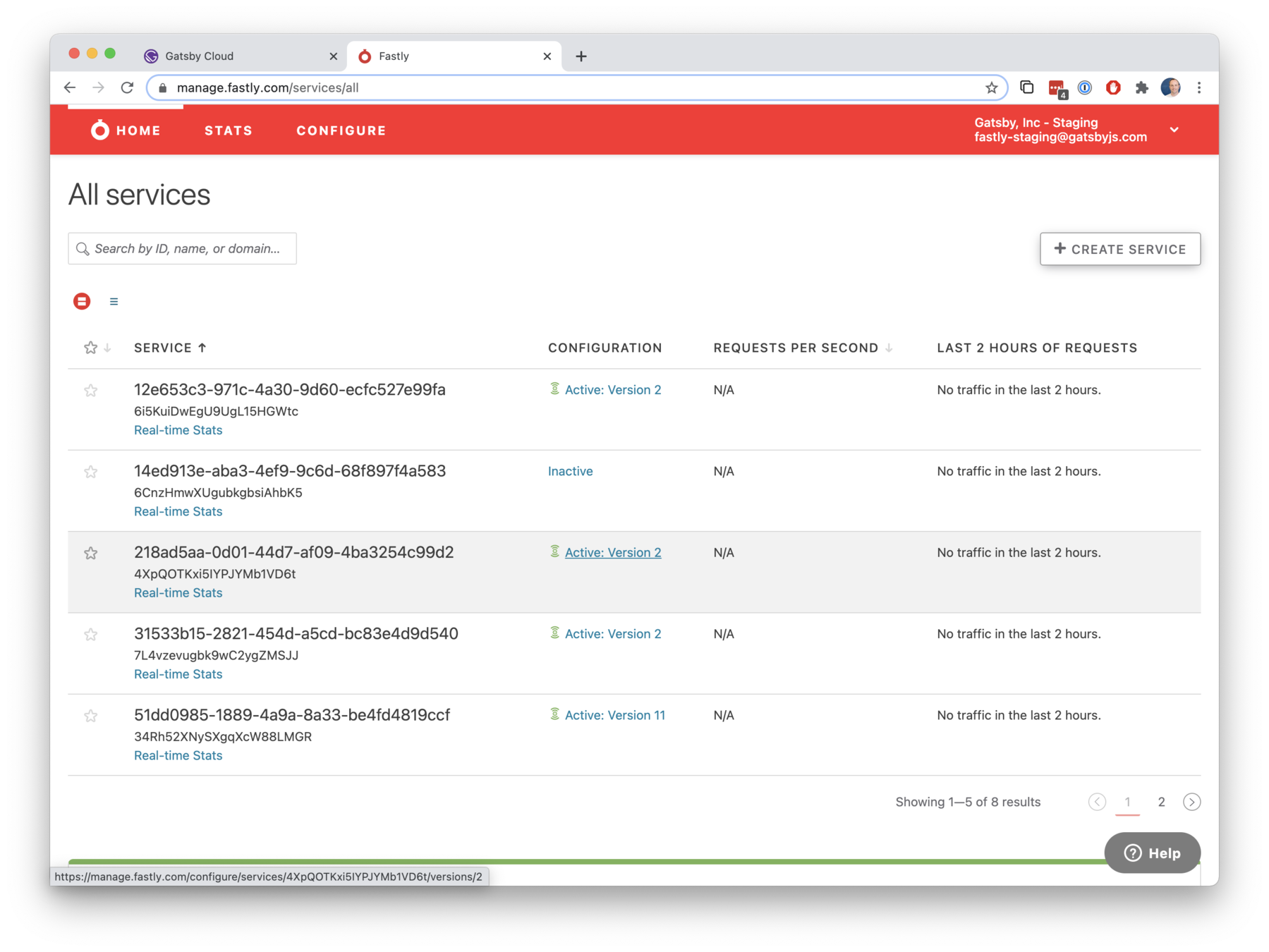This screenshot has height=952, width=1269.
Task: Click the address bar URL
Action: click(x=268, y=87)
